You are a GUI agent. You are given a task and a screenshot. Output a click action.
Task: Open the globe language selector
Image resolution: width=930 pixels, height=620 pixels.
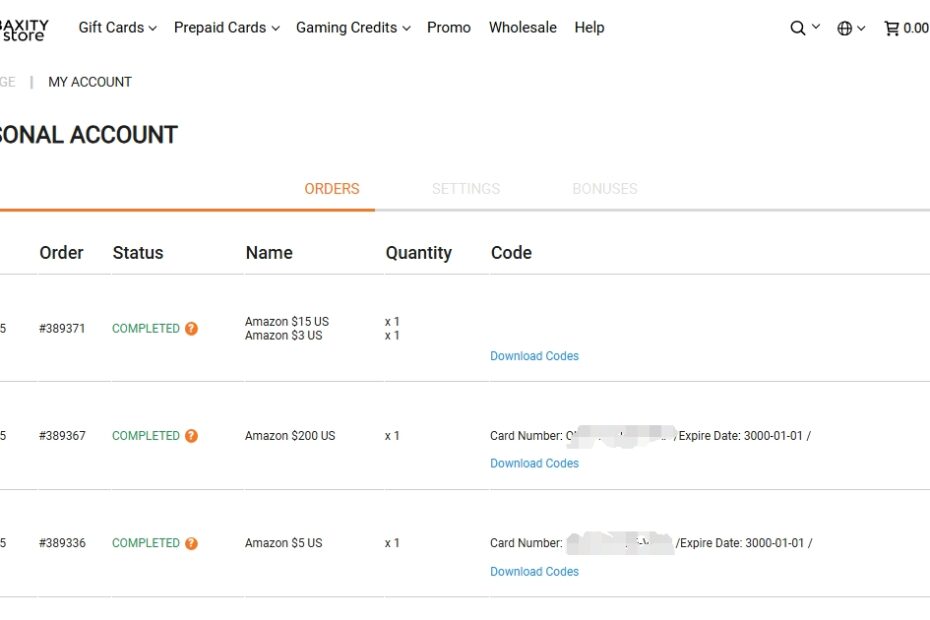845,28
